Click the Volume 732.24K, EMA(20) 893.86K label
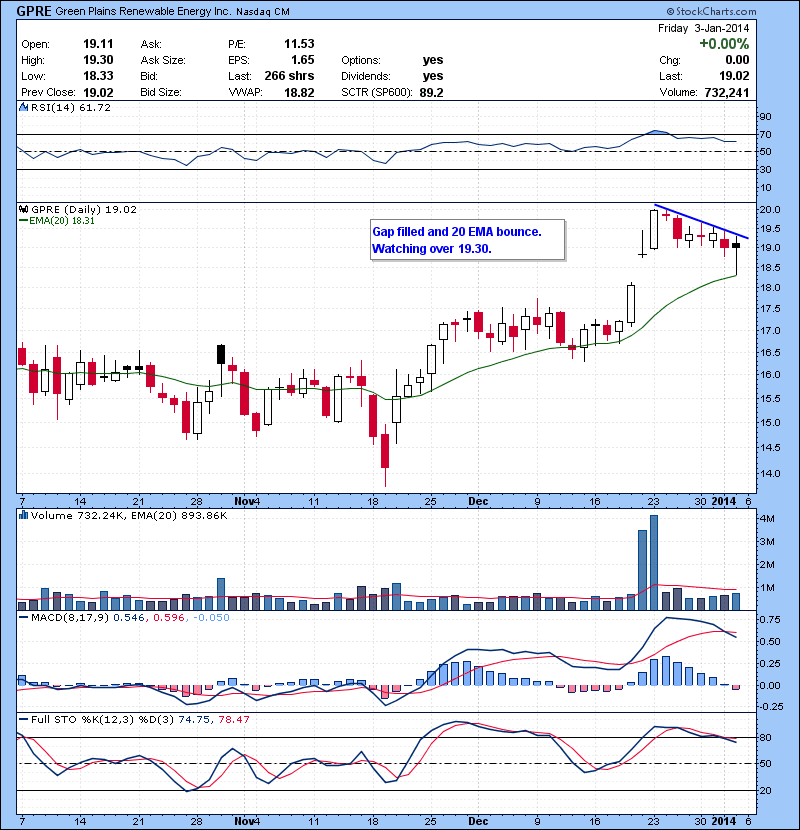 pyautogui.click(x=129, y=515)
